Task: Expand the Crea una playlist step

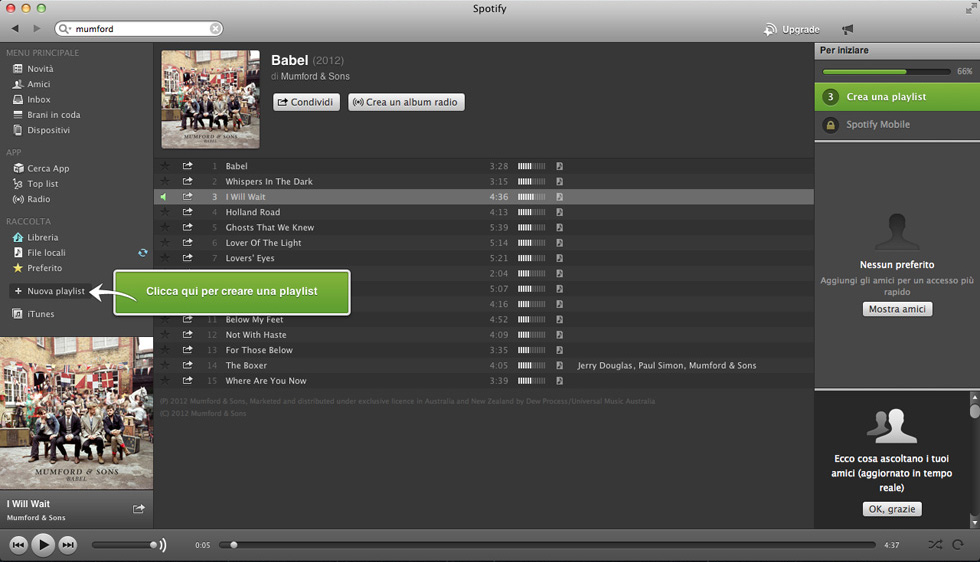Action: tap(886, 97)
